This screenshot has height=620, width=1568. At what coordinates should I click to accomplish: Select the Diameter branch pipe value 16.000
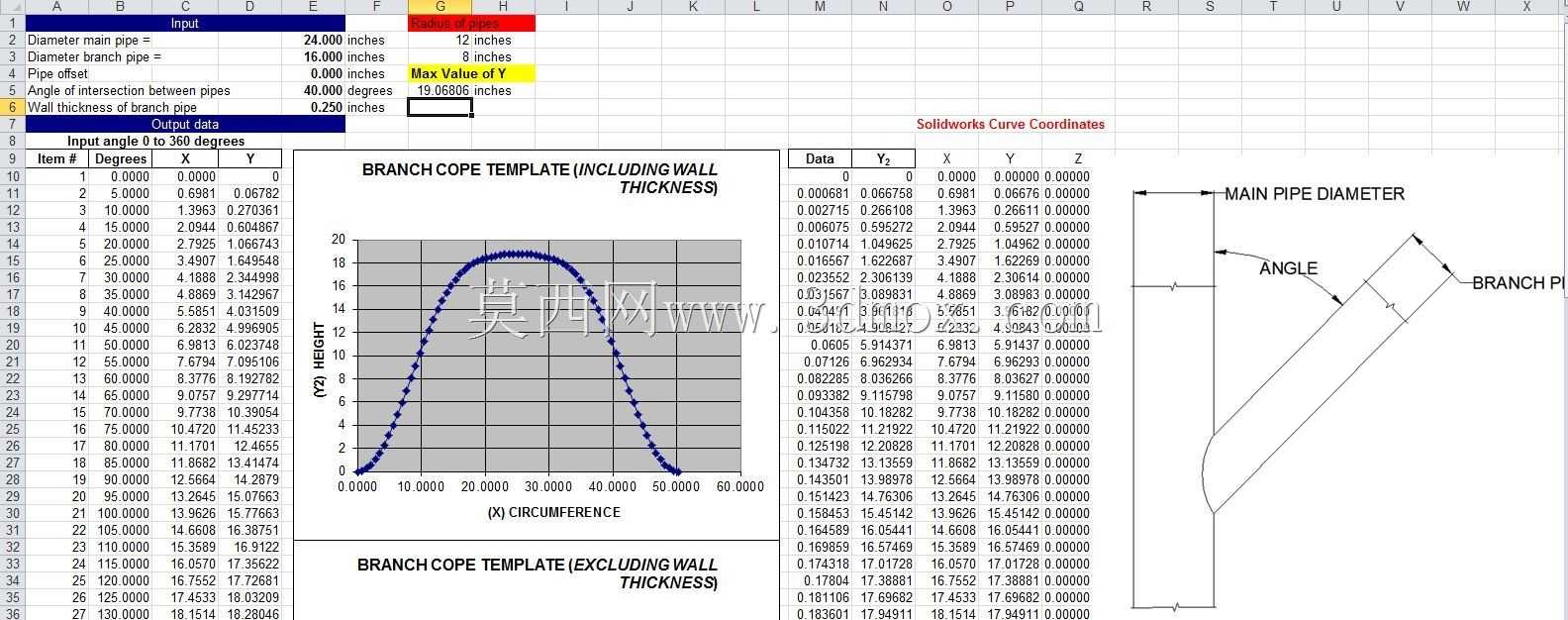[x=313, y=57]
